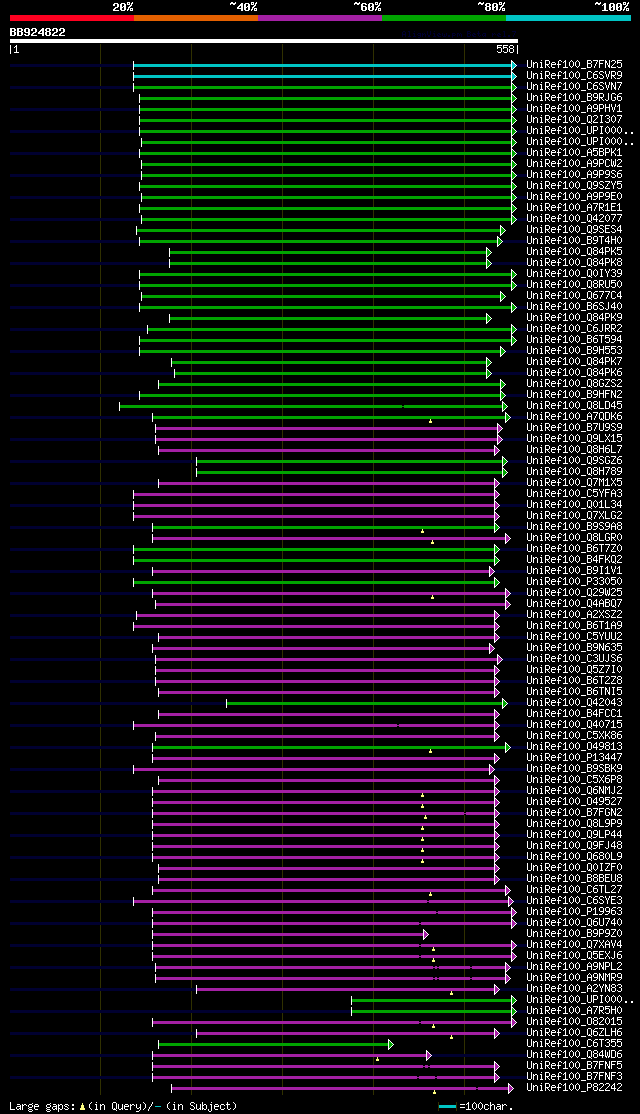Select the UniRef100_Q0IY39 label
The image size is (640, 1114).
click(574, 274)
